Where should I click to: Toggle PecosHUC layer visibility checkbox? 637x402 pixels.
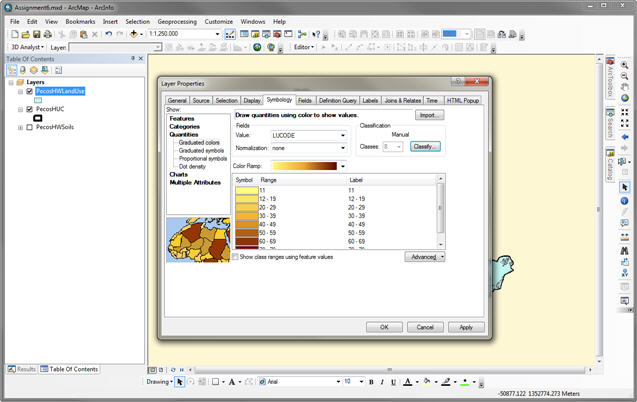click(29, 109)
